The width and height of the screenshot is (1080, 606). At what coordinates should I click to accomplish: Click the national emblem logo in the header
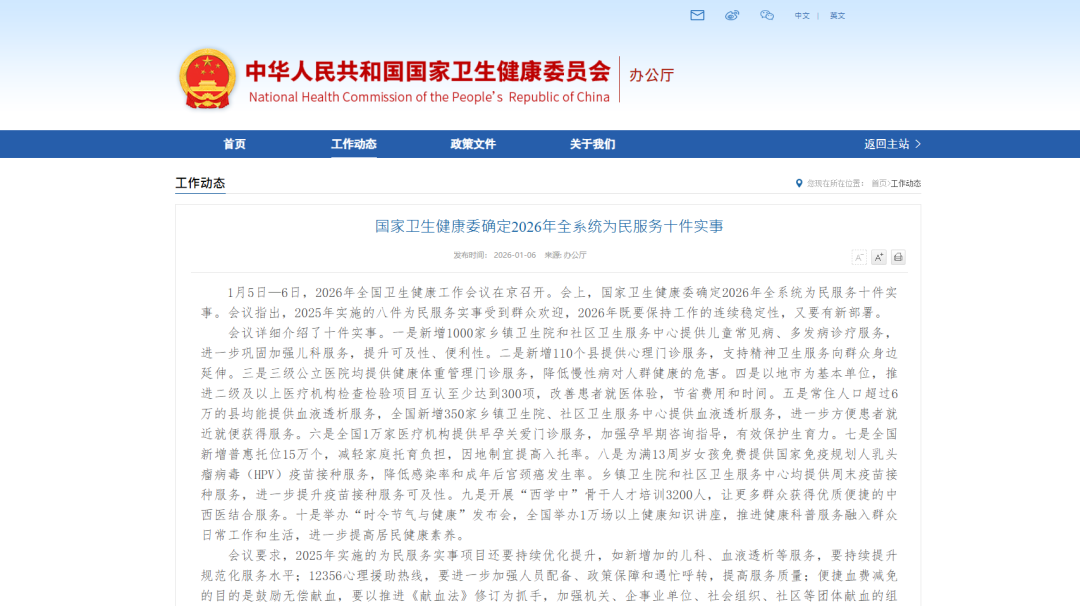207,75
